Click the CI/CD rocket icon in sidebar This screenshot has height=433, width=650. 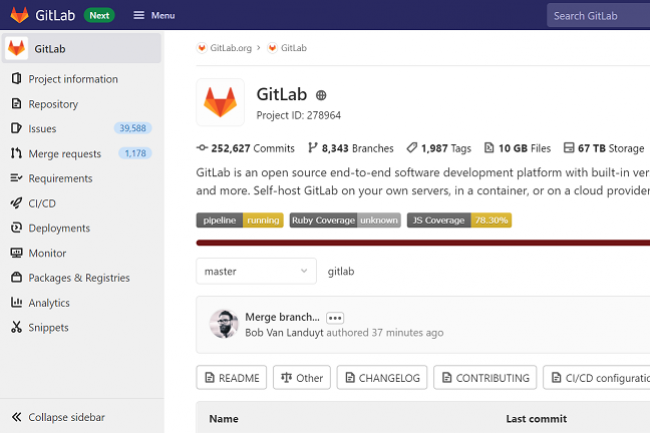tap(16, 203)
